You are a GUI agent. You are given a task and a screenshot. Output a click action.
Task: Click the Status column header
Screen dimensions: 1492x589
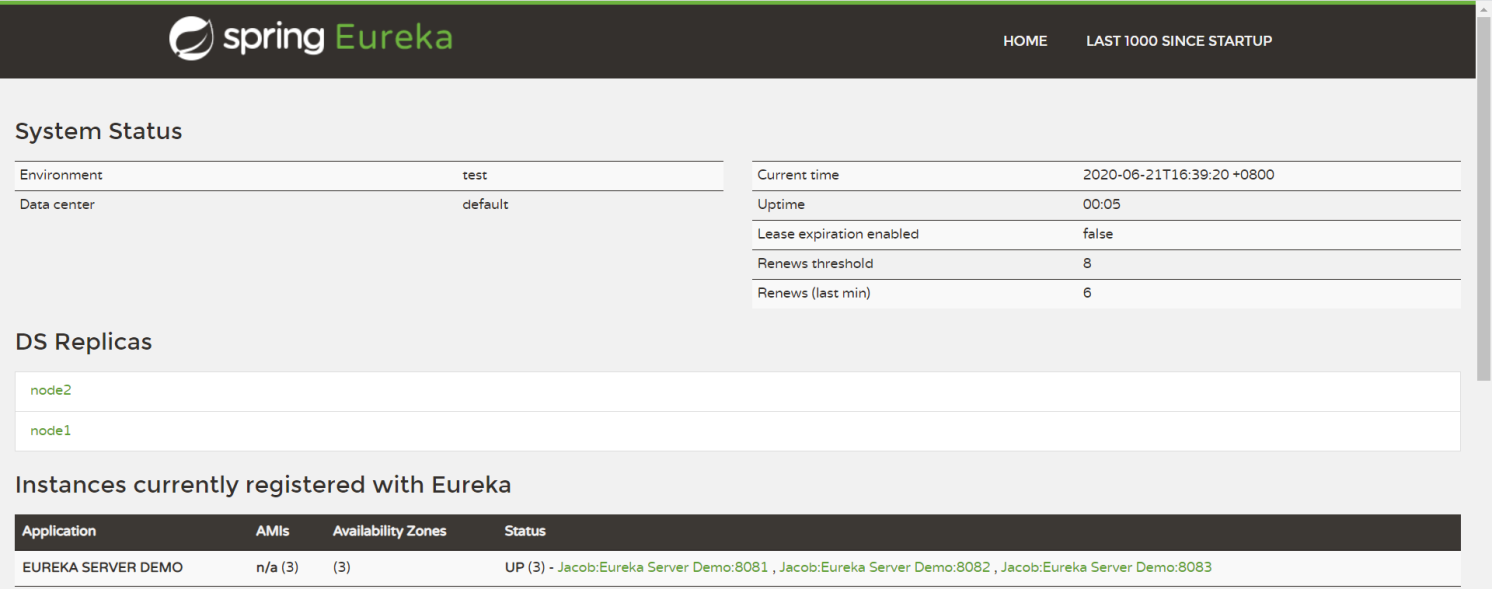click(525, 531)
